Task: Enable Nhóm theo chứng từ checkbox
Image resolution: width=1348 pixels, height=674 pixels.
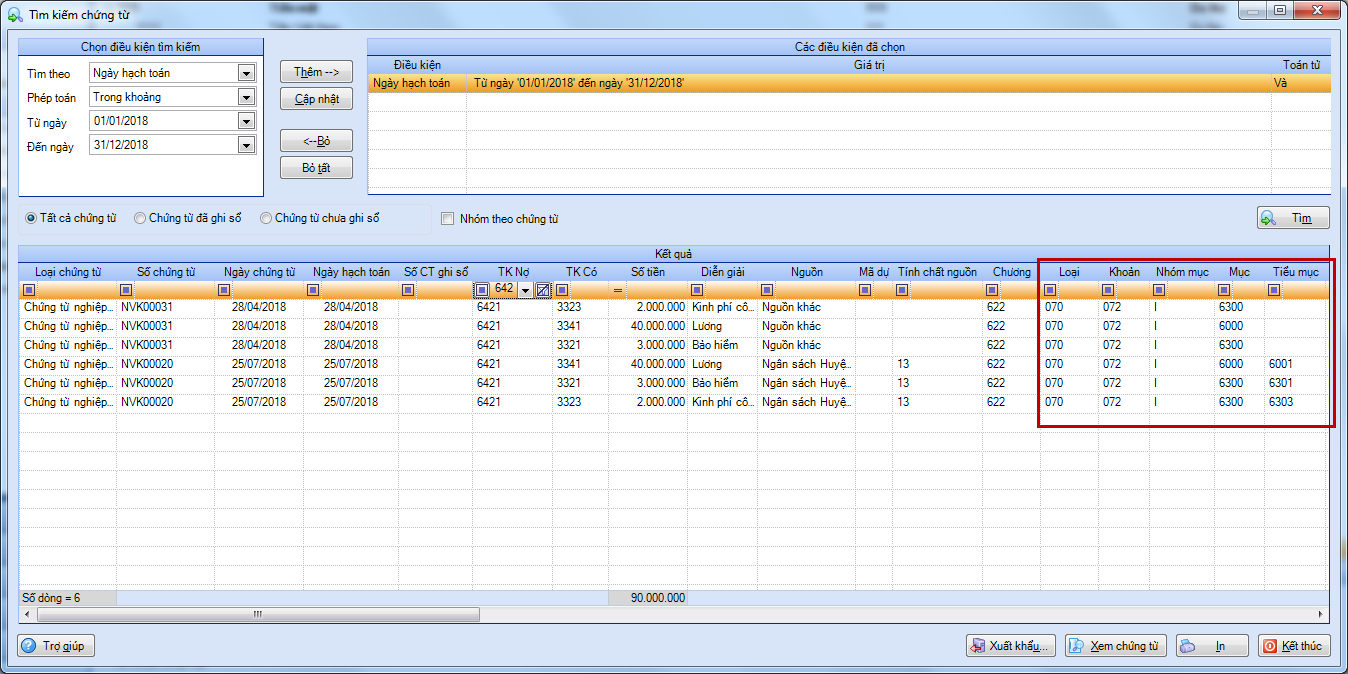Action: tap(499, 219)
